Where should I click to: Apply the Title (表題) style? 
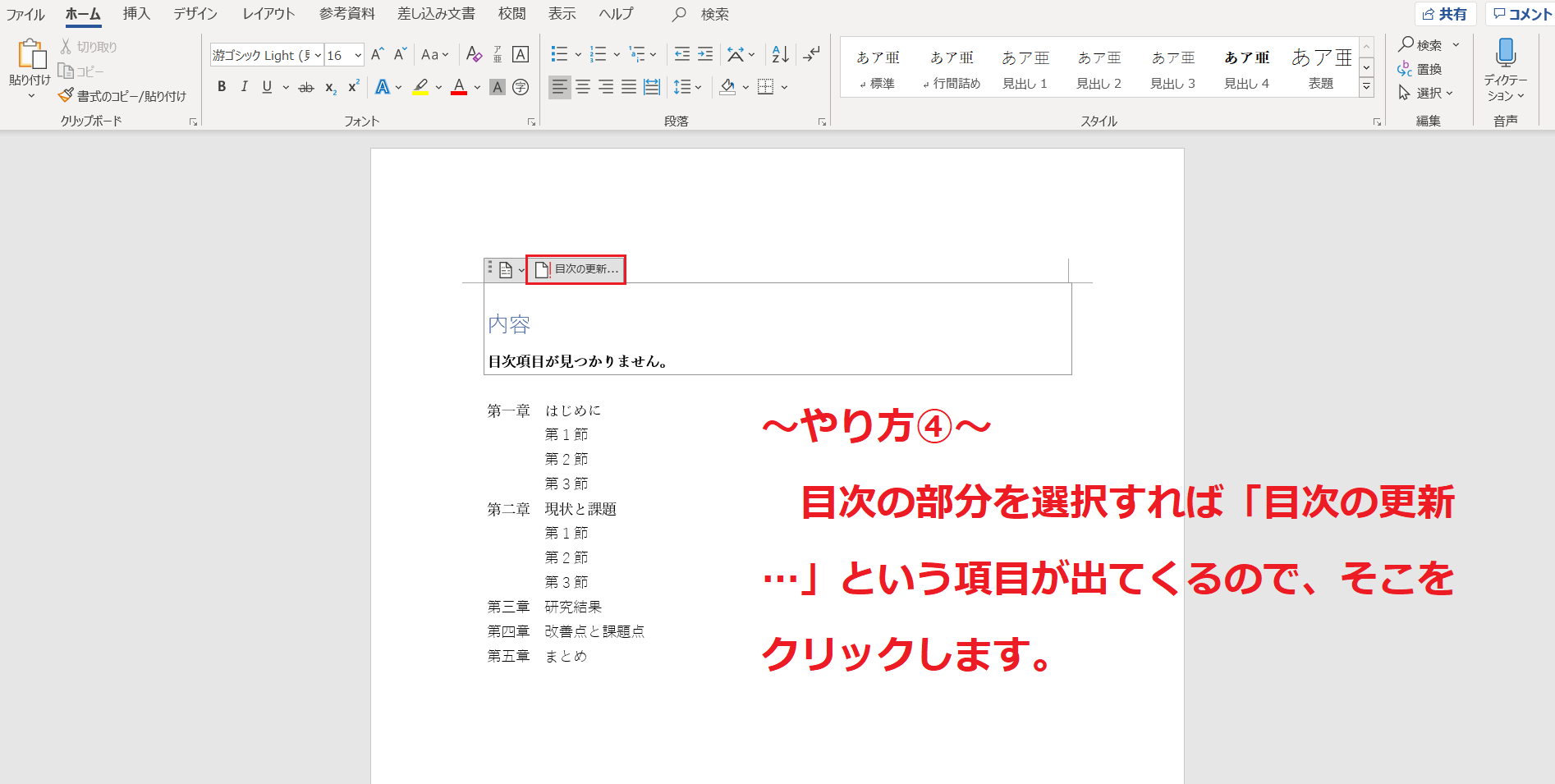click(x=1321, y=69)
